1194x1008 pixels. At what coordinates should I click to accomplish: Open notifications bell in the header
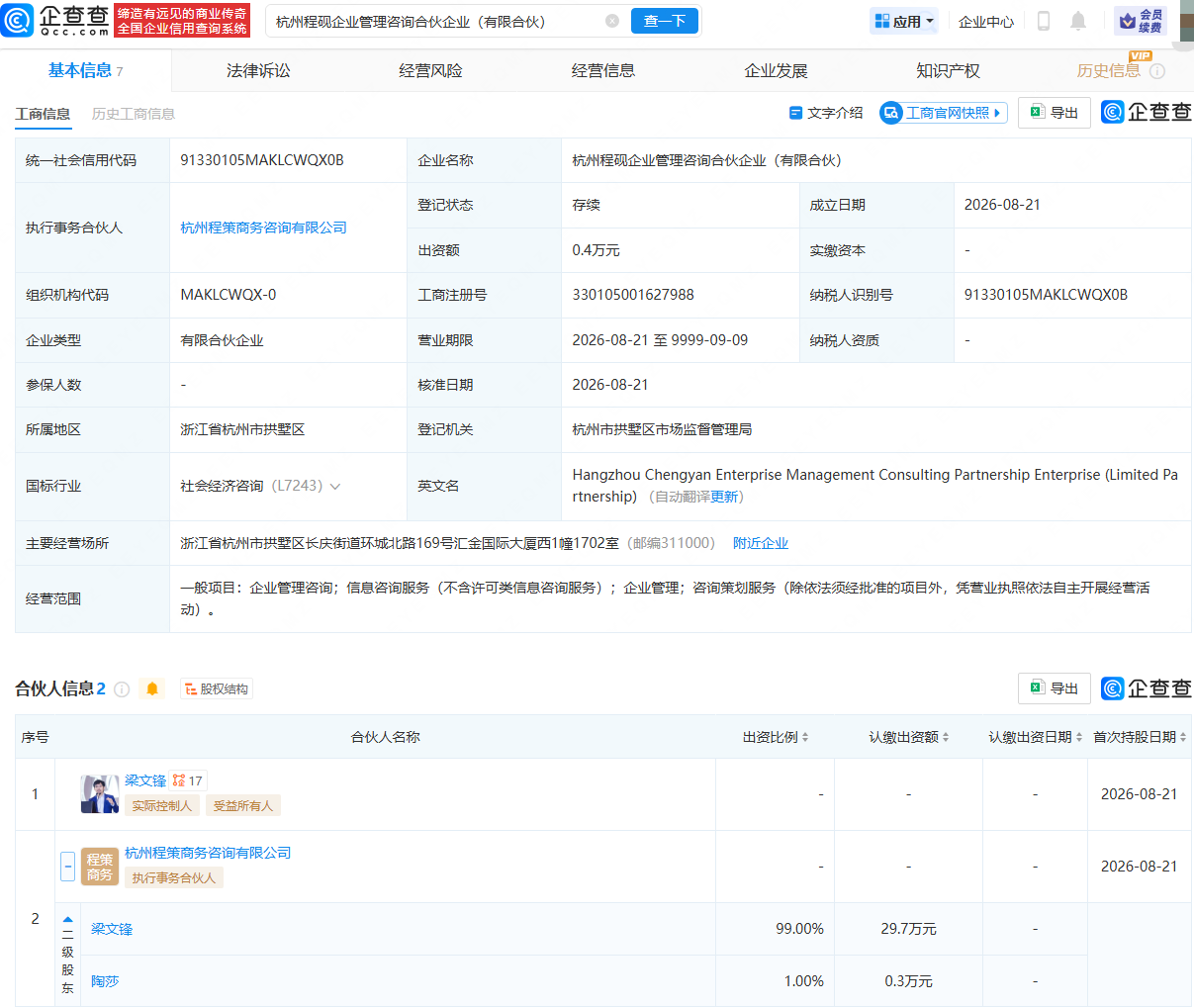coord(1078,21)
